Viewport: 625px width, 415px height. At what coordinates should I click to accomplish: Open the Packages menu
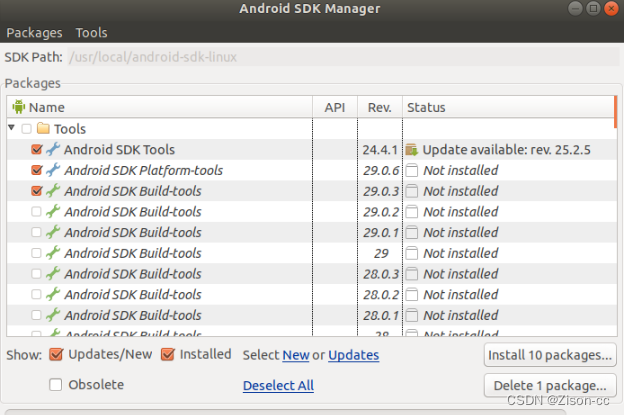[34, 33]
